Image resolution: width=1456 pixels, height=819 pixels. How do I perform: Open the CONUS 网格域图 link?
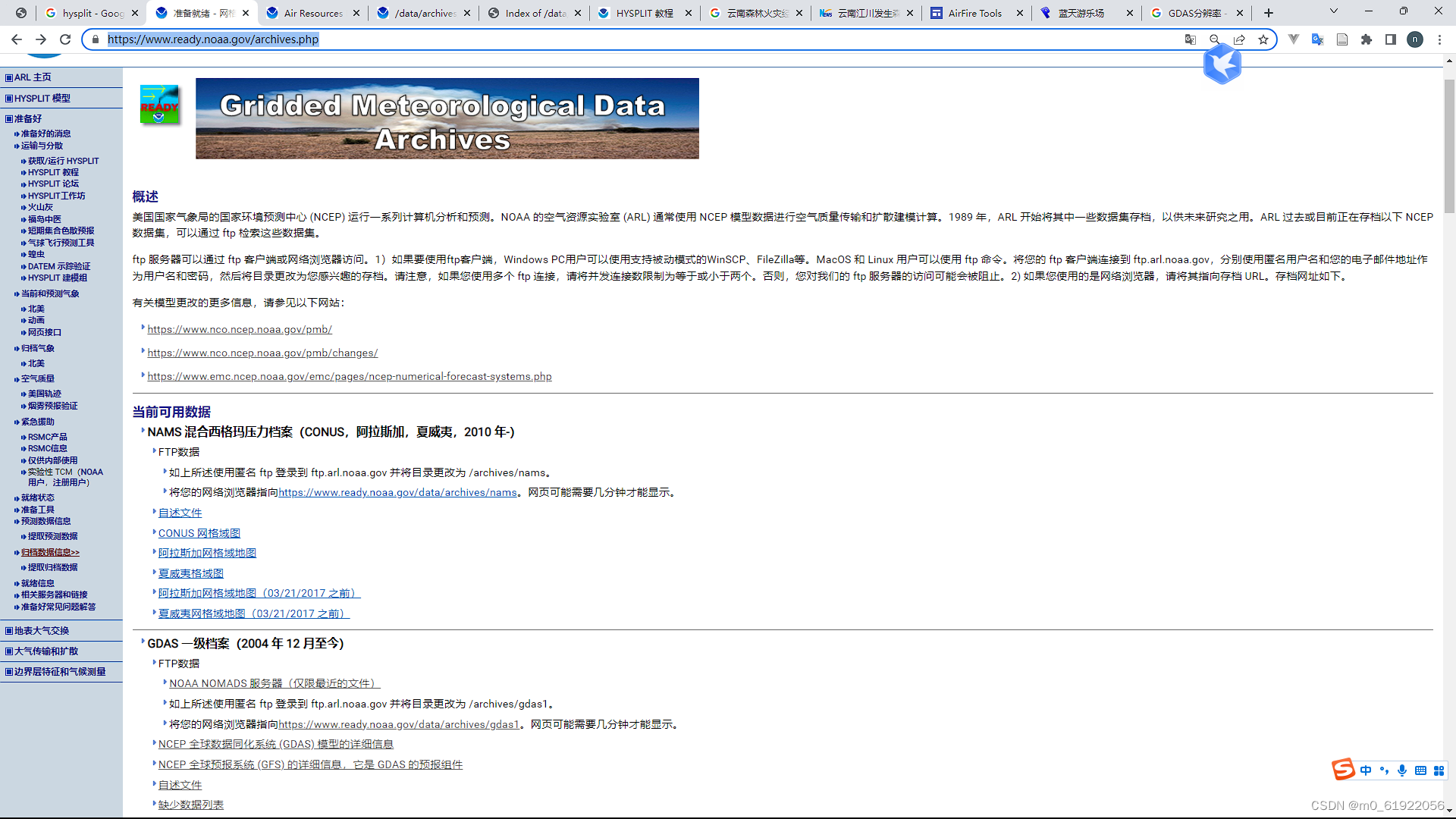coord(199,532)
